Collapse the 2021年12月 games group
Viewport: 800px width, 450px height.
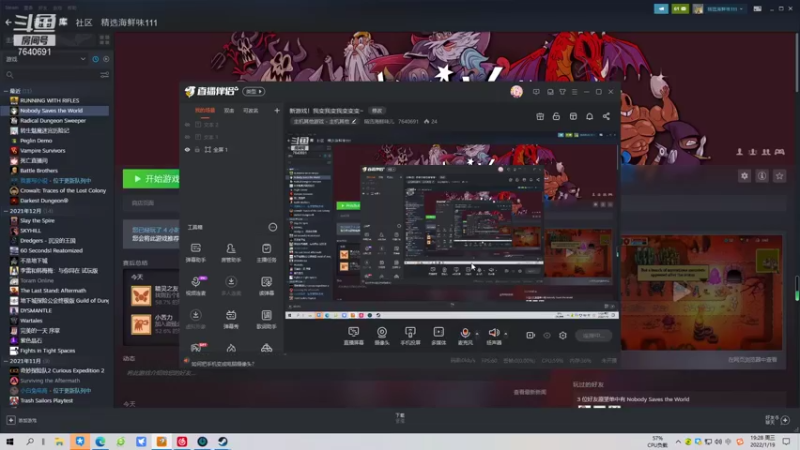pos(6,211)
